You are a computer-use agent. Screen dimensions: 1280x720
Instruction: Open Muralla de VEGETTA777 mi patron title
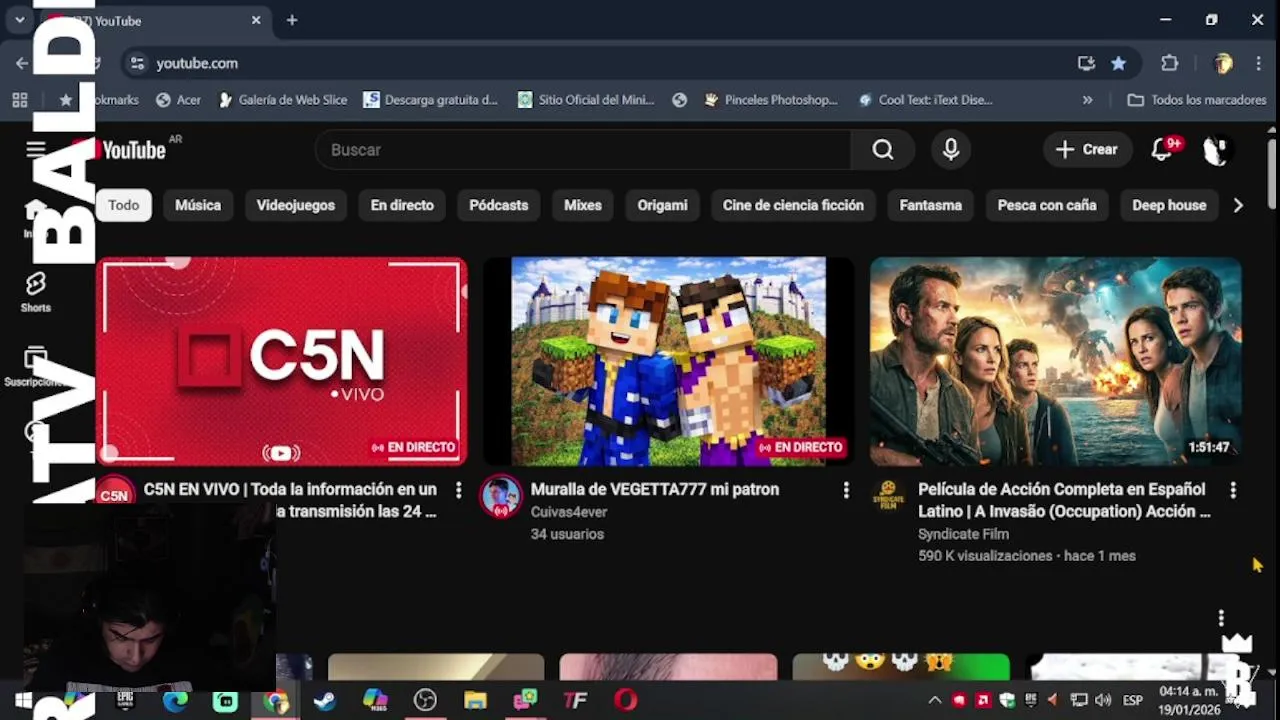point(655,489)
